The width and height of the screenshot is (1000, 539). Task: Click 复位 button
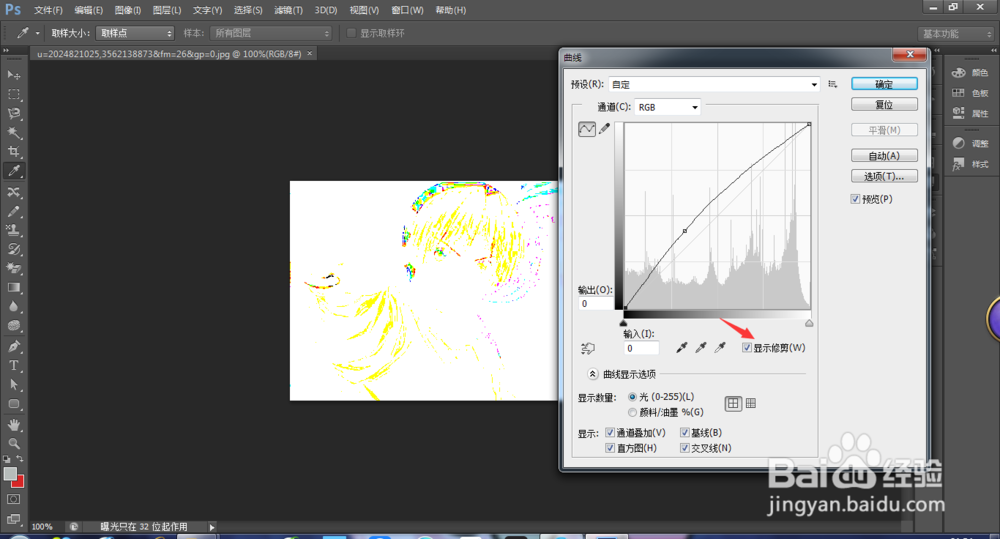pos(884,104)
